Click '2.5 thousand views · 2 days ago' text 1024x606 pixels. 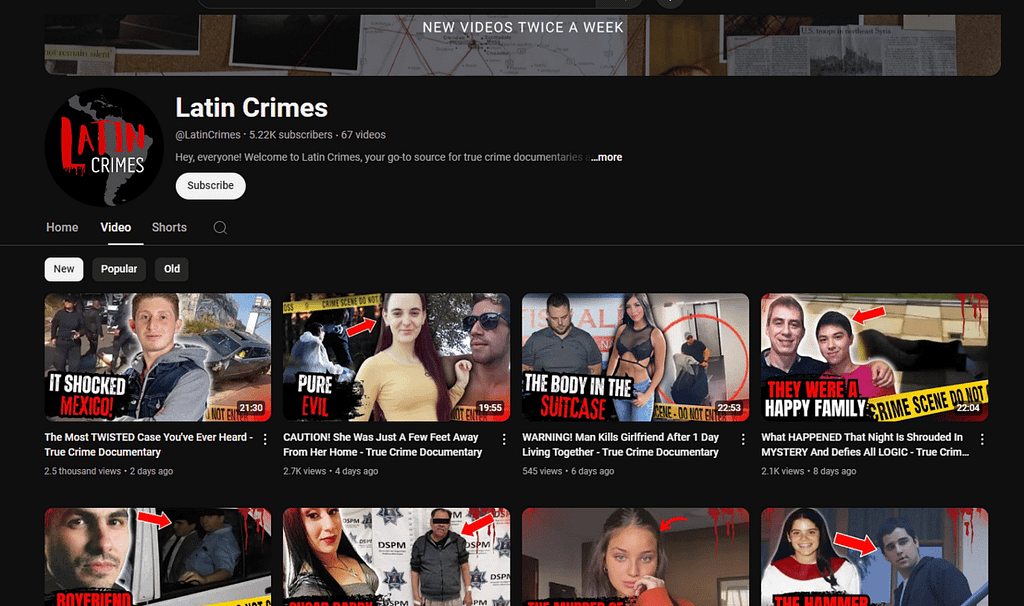click(108, 471)
